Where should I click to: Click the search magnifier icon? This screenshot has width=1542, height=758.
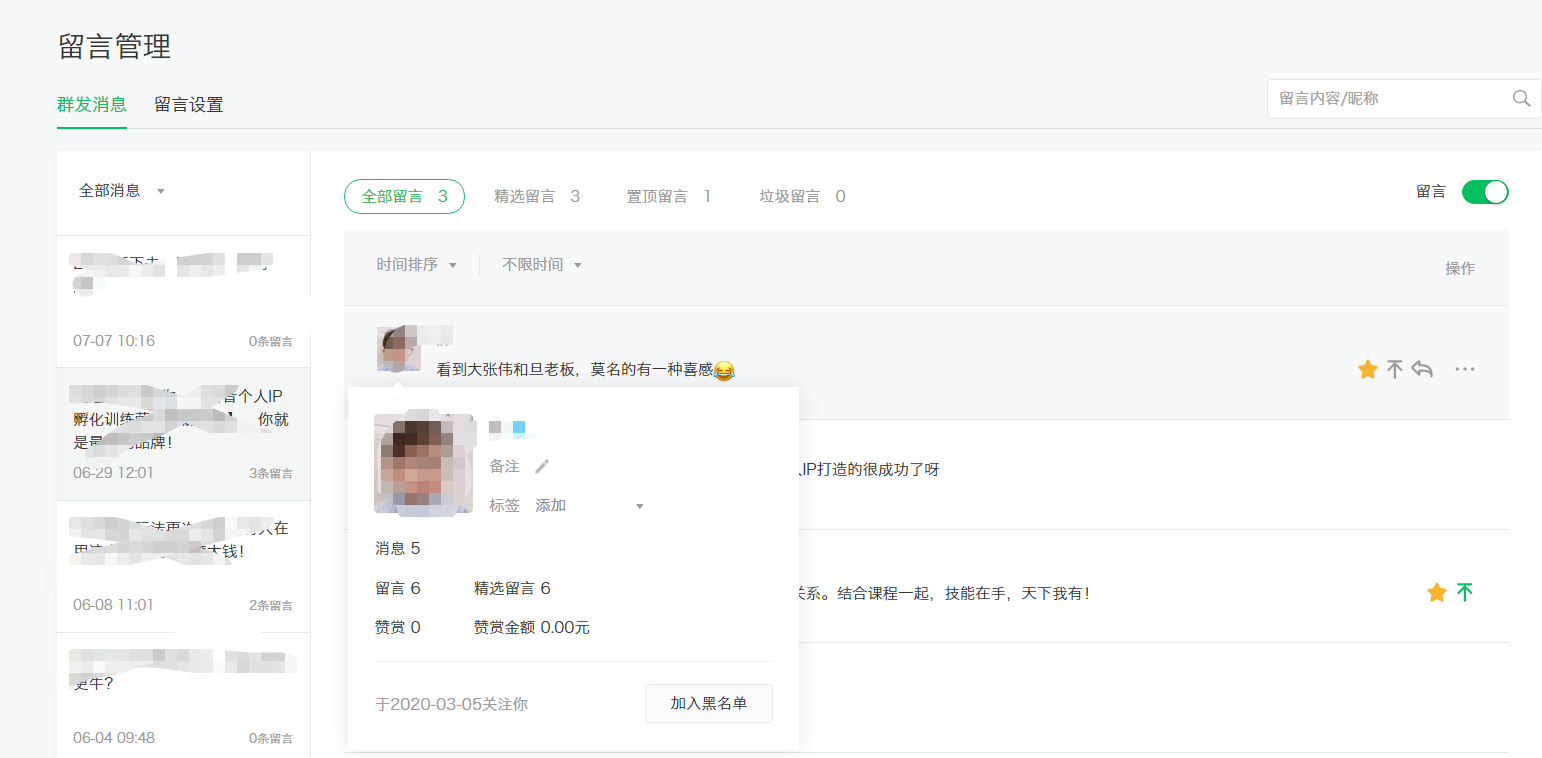tap(1521, 98)
